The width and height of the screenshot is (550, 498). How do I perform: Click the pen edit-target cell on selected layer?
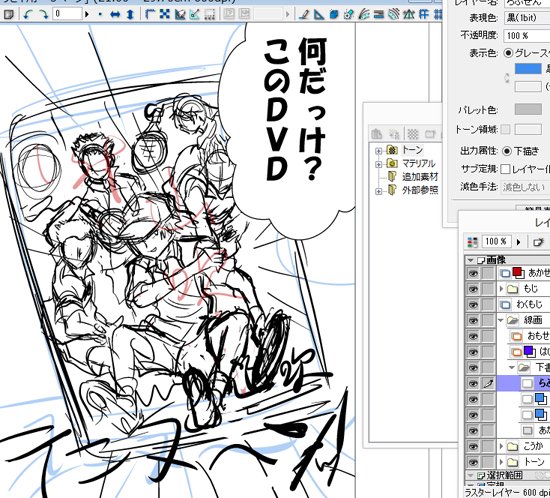point(488,384)
